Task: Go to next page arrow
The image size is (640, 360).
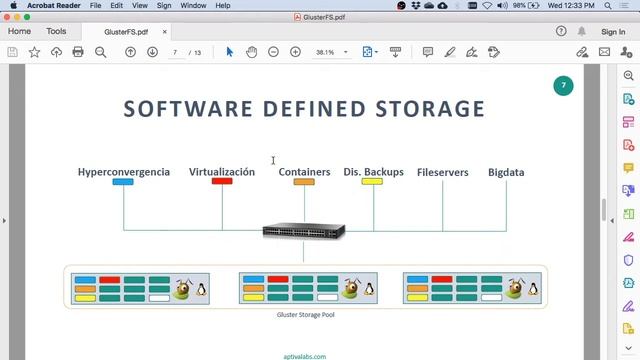Action: point(152,52)
